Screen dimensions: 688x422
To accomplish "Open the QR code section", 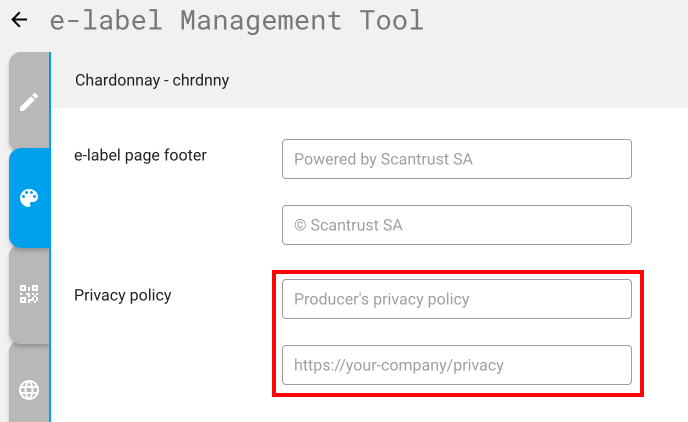I will pyautogui.click(x=29, y=294).
